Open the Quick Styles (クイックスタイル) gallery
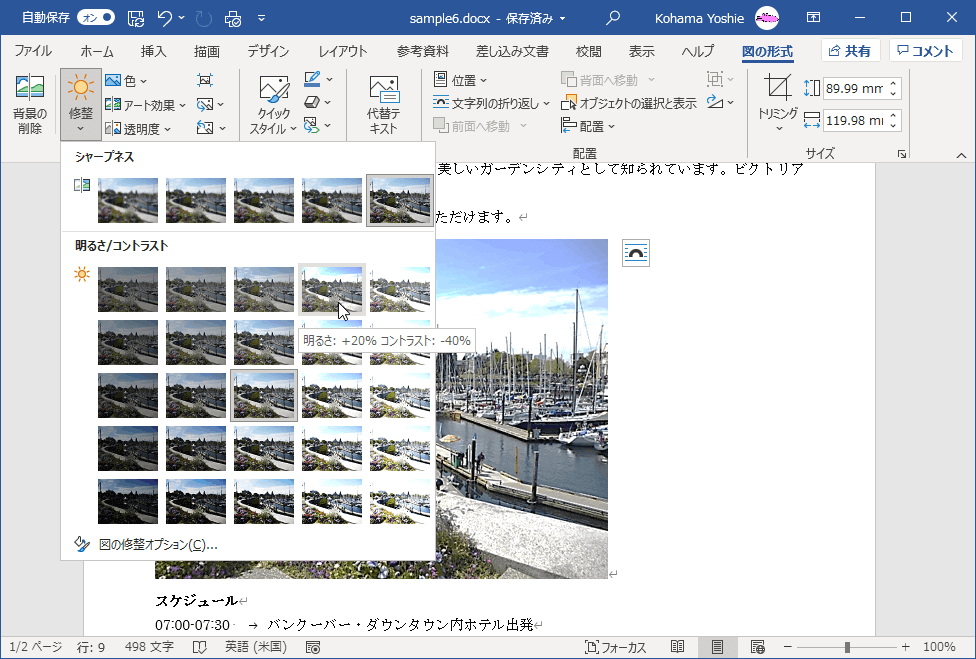Image resolution: width=976 pixels, height=659 pixels. point(274,105)
